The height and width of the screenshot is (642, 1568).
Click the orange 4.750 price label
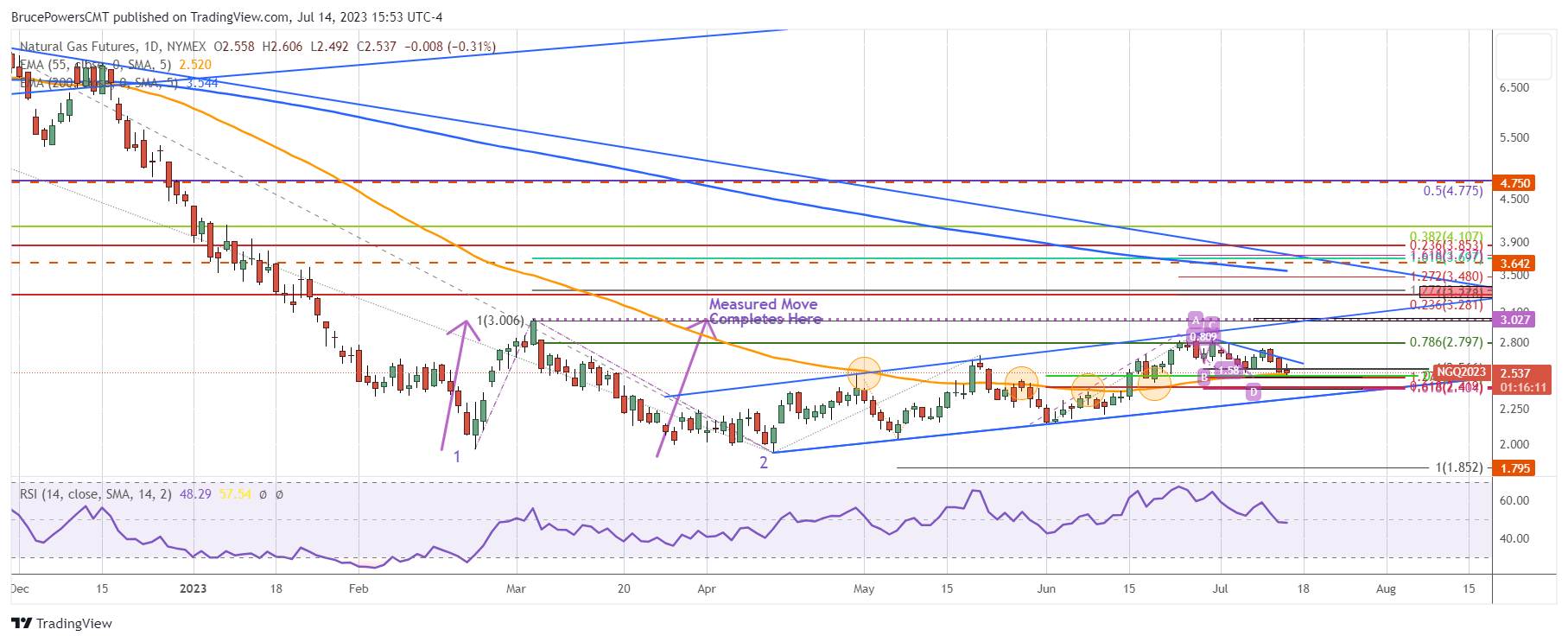1514,183
